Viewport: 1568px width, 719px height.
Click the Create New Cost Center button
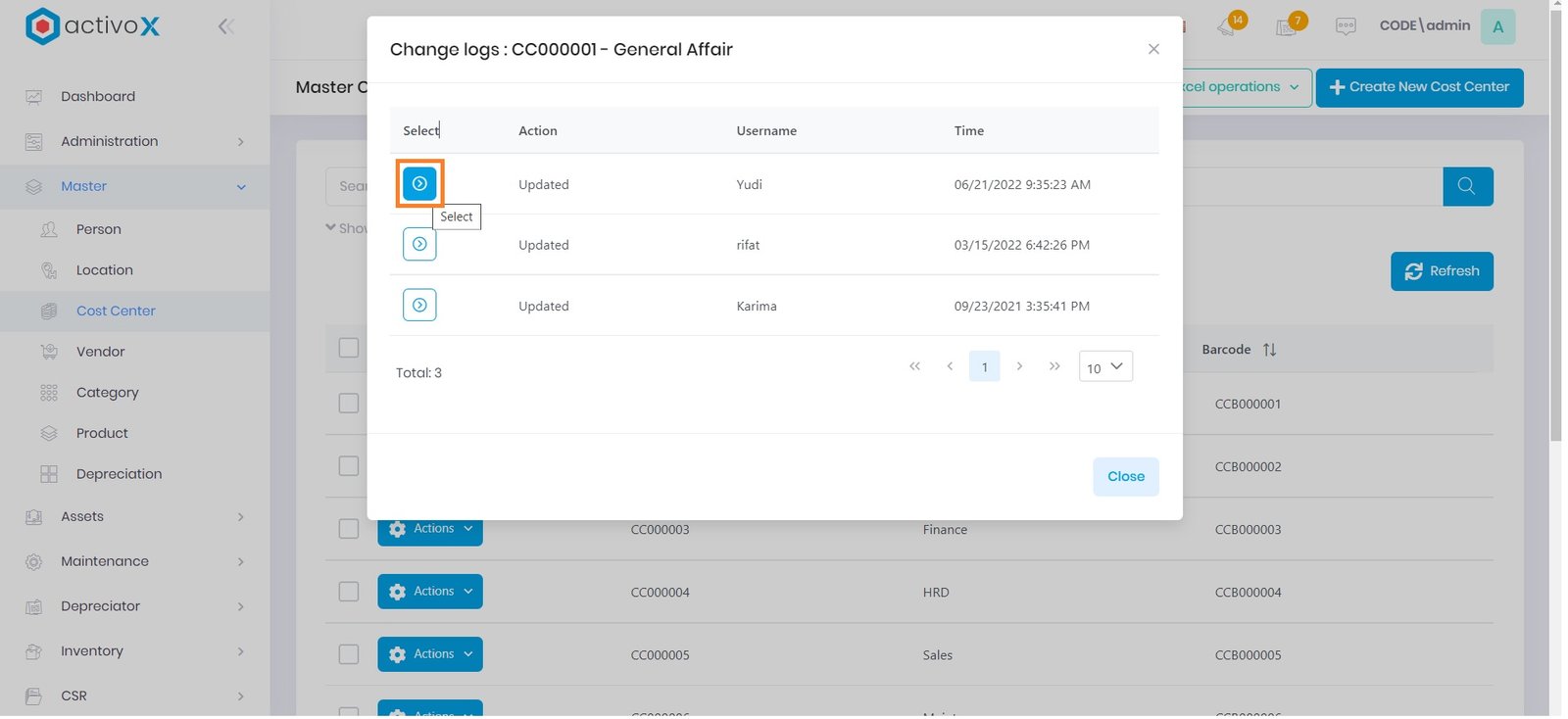tap(1419, 87)
